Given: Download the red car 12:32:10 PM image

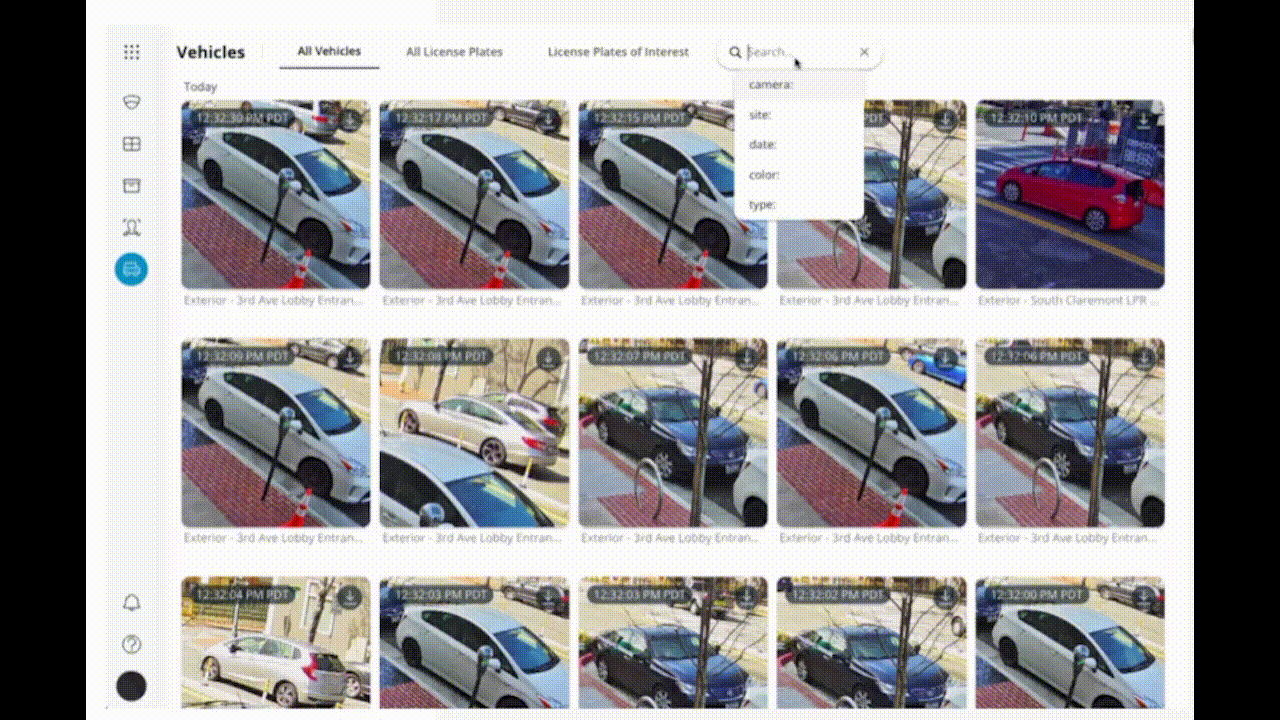Looking at the screenshot, I should pyautogui.click(x=1144, y=120).
